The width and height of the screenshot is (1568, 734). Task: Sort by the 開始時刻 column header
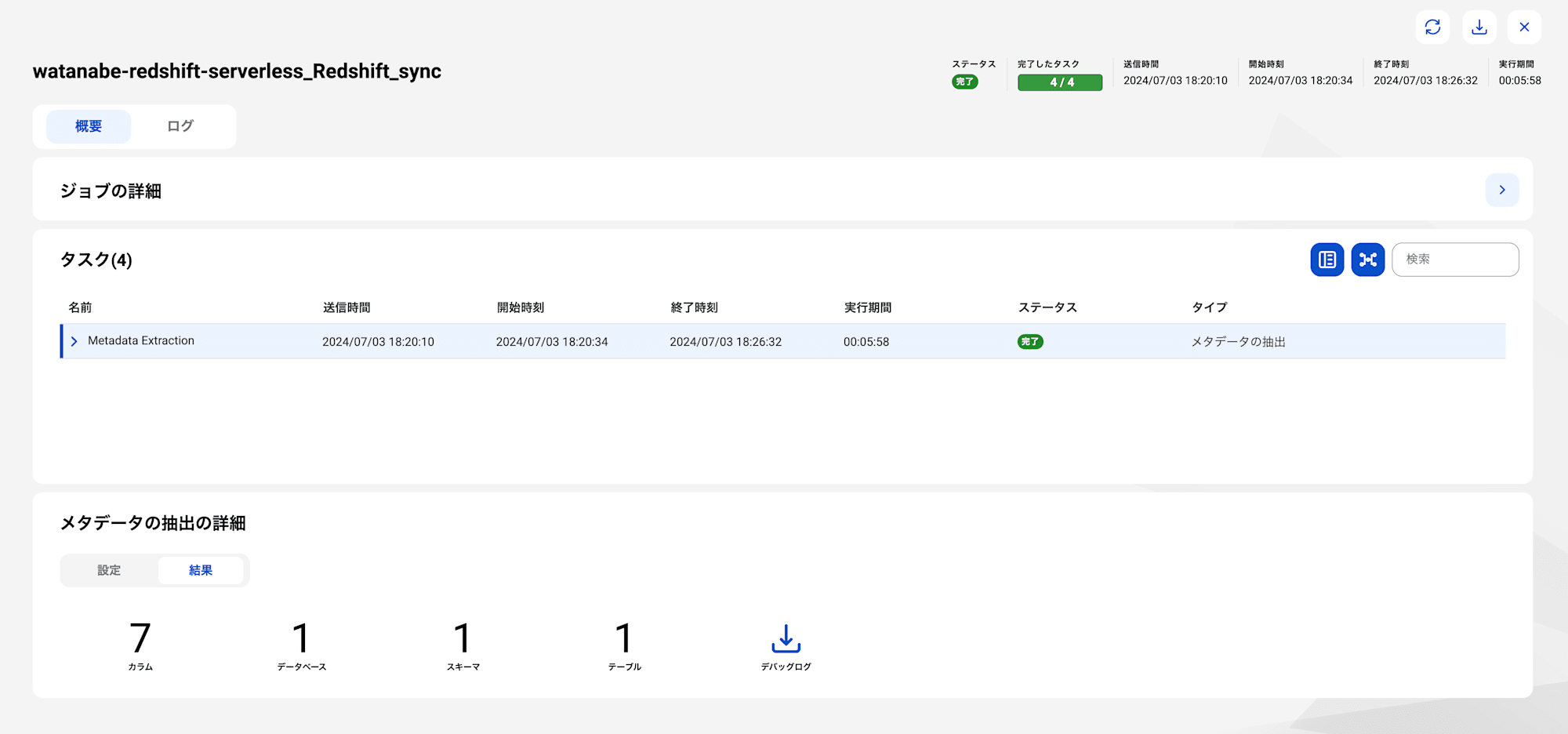click(x=521, y=307)
